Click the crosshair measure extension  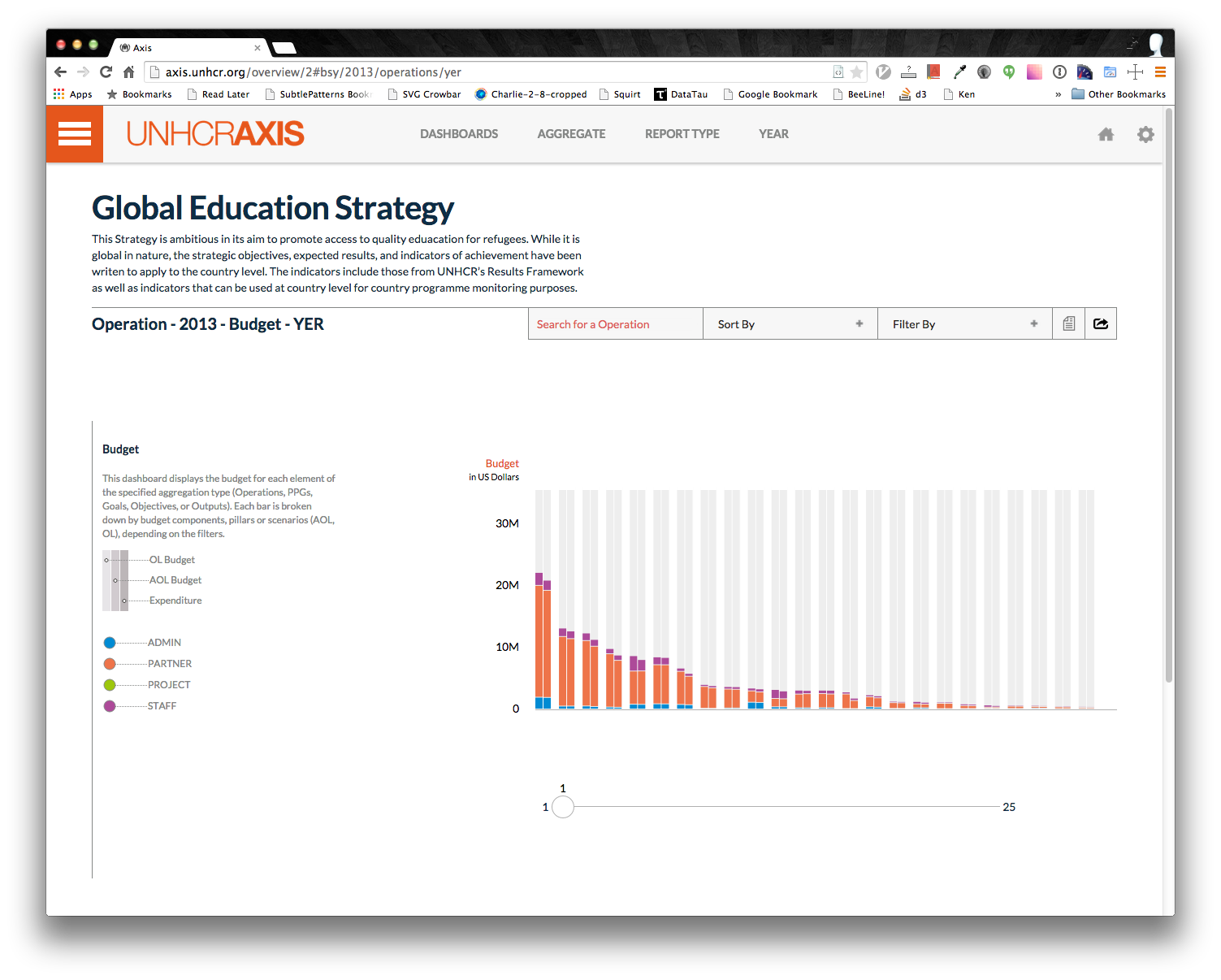pos(1135,72)
